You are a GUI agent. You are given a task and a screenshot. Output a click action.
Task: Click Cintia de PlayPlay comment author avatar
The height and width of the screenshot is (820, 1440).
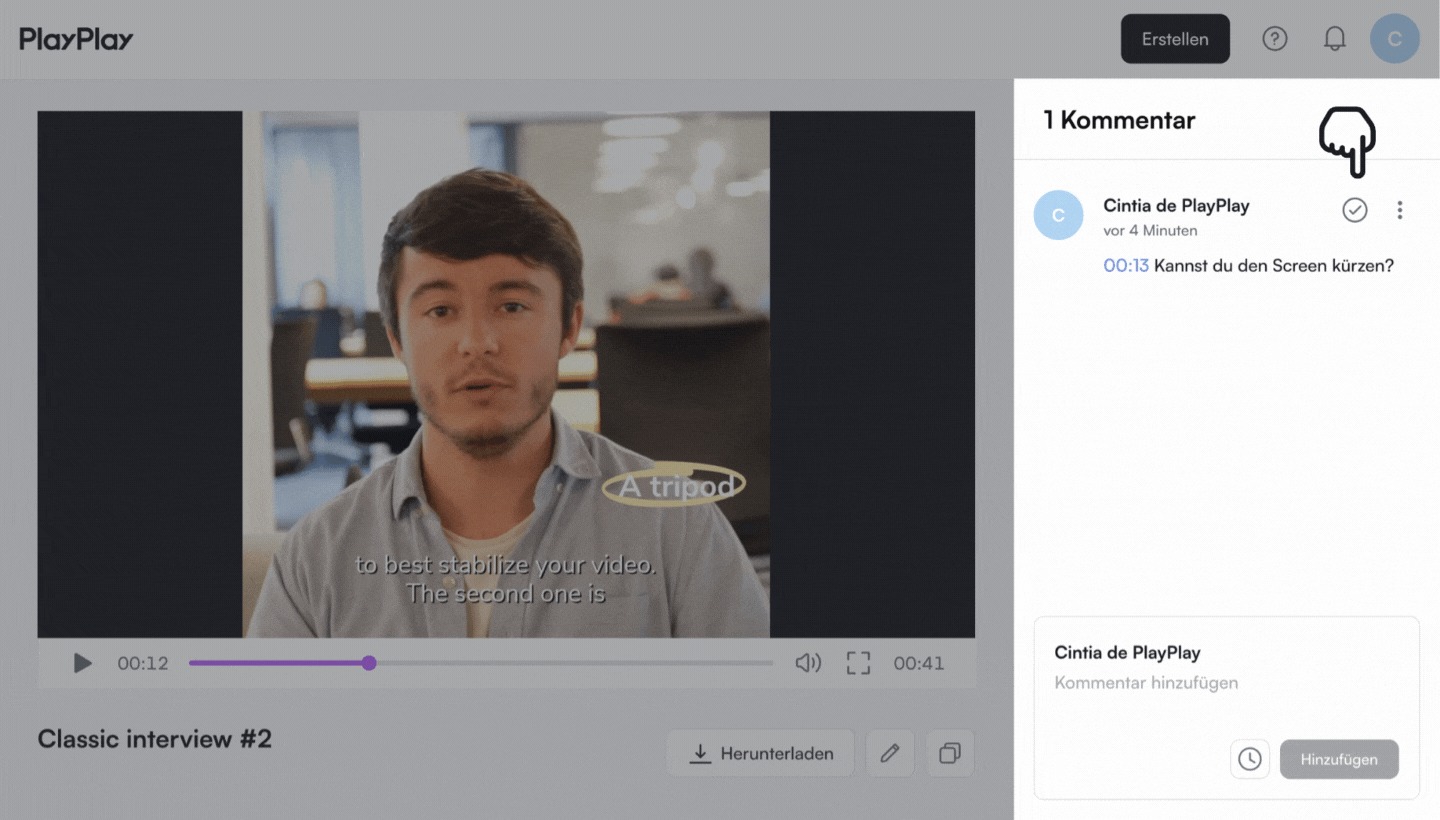[x=1058, y=215]
